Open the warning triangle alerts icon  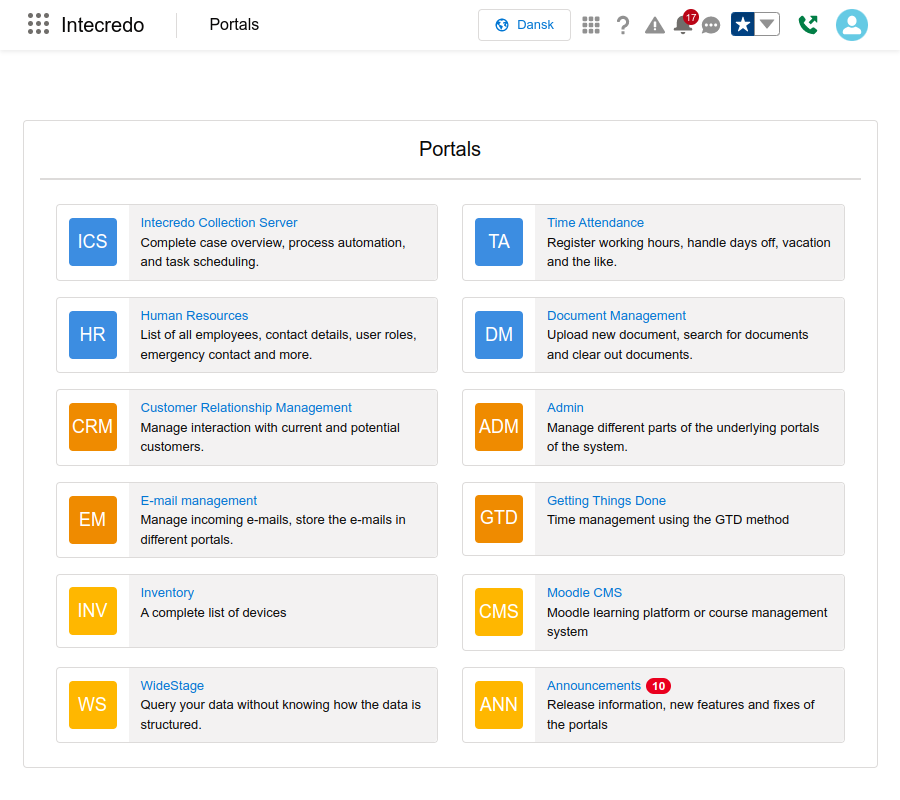pos(655,25)
